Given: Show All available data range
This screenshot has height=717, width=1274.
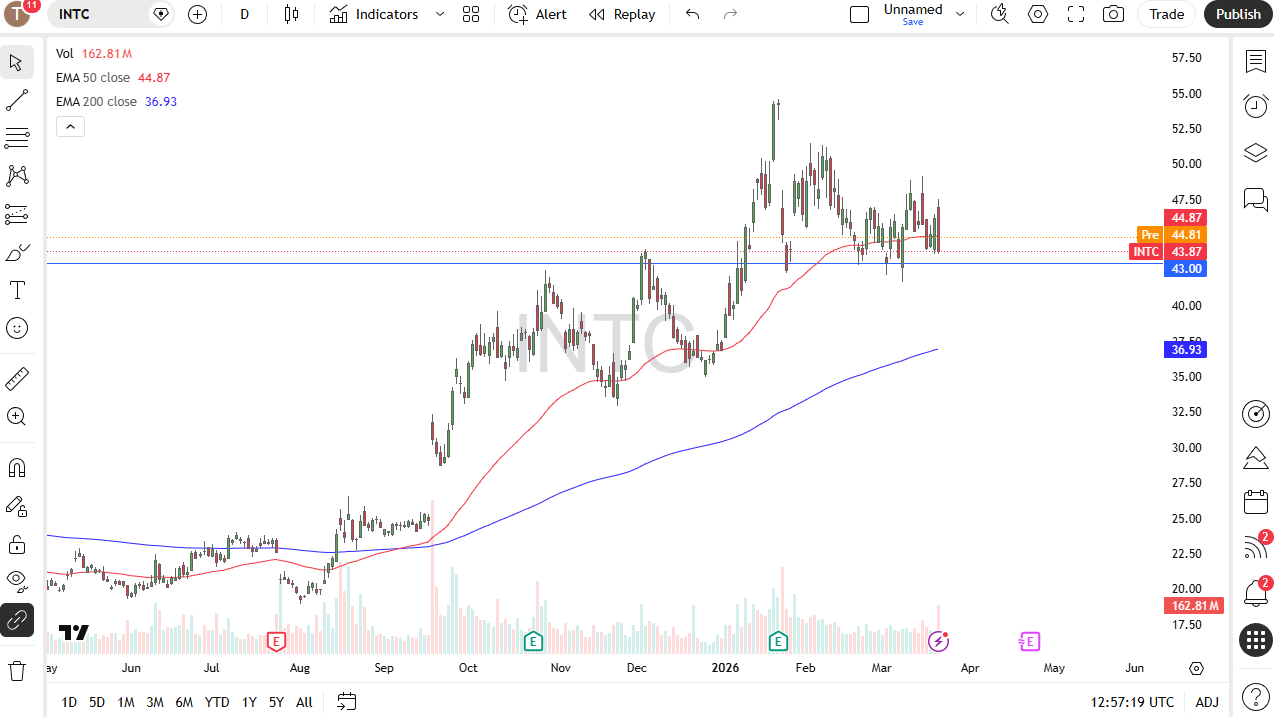Looking at the screenshot, I should tap(304, 702).
